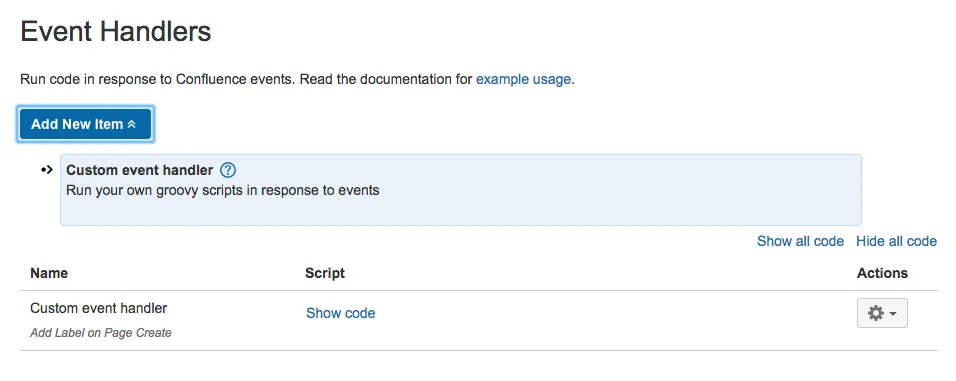
Task: Click the Add New Item button
Action: click(85, 124)
